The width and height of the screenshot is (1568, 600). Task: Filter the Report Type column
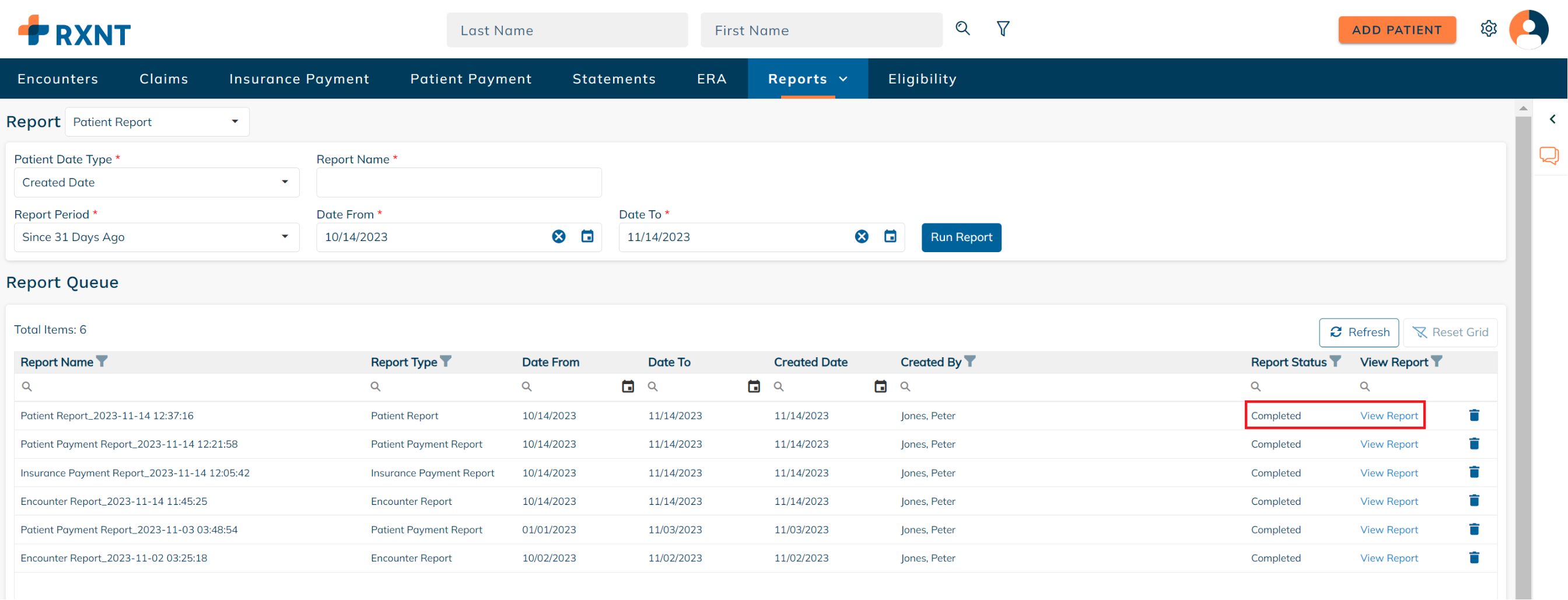click(446, 362)
